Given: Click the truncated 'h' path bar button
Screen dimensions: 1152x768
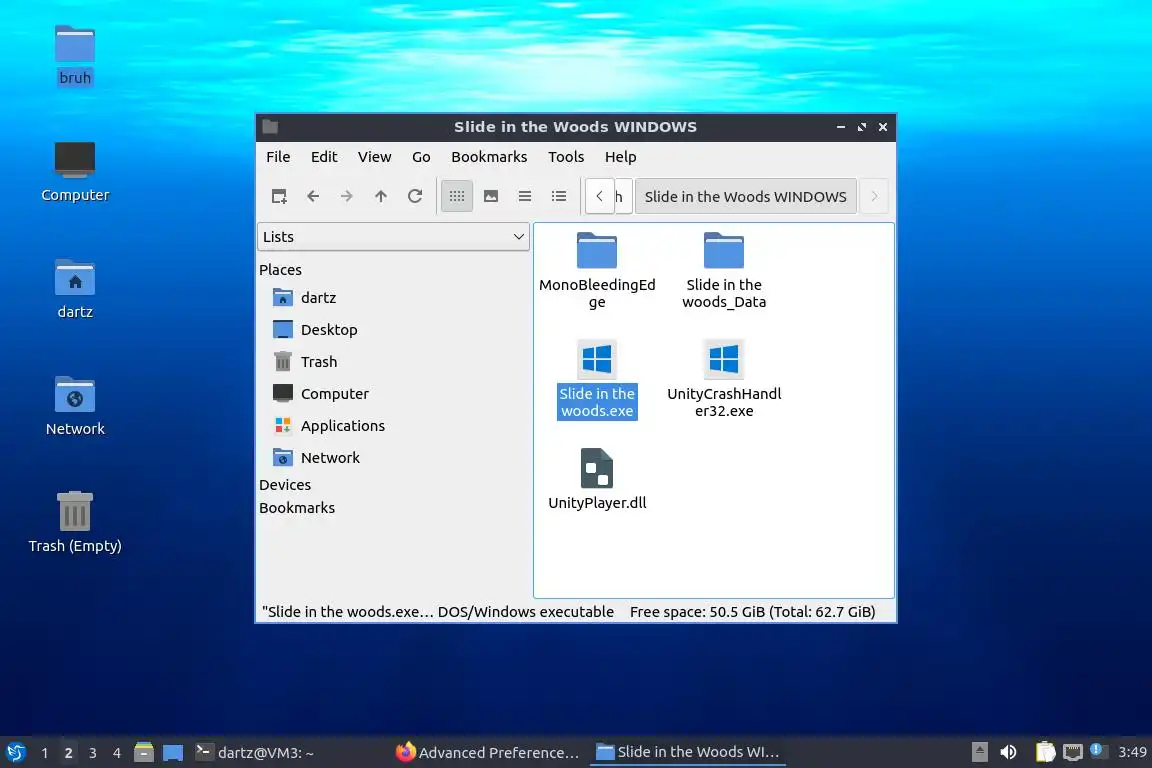Looking at the screenshot, I should pyautogui.click(x=623, y=196).
